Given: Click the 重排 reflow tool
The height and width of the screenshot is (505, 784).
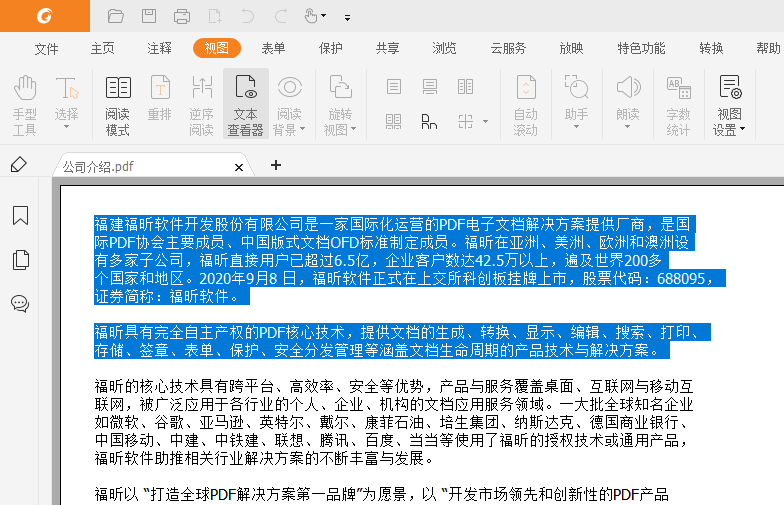Looking at the screenshot, I should tap(160, 99).
